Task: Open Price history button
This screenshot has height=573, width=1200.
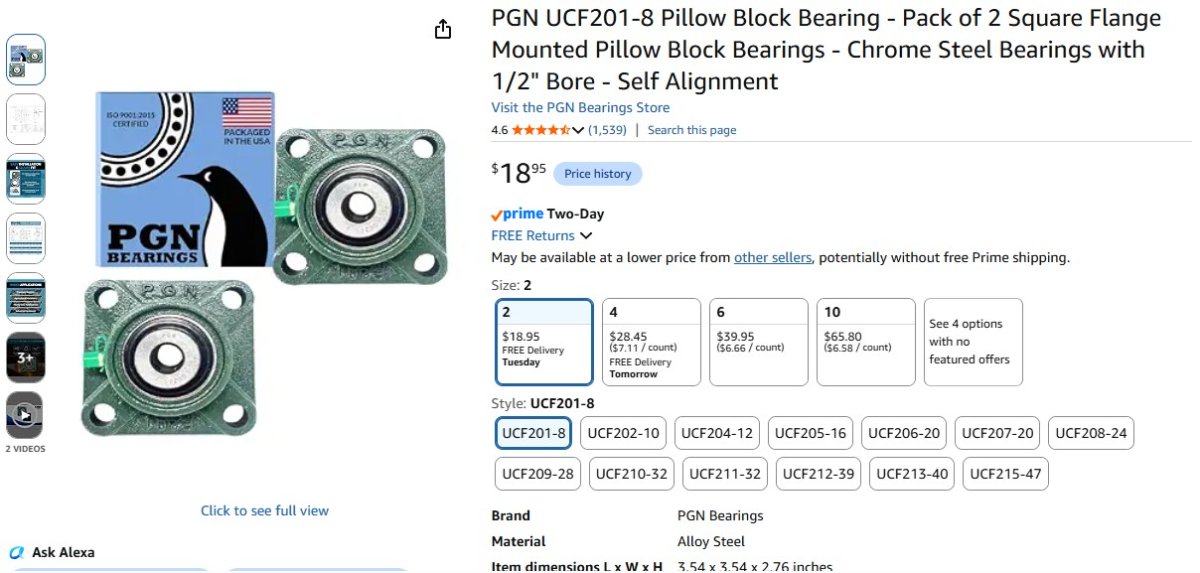Action: (598, 174)
